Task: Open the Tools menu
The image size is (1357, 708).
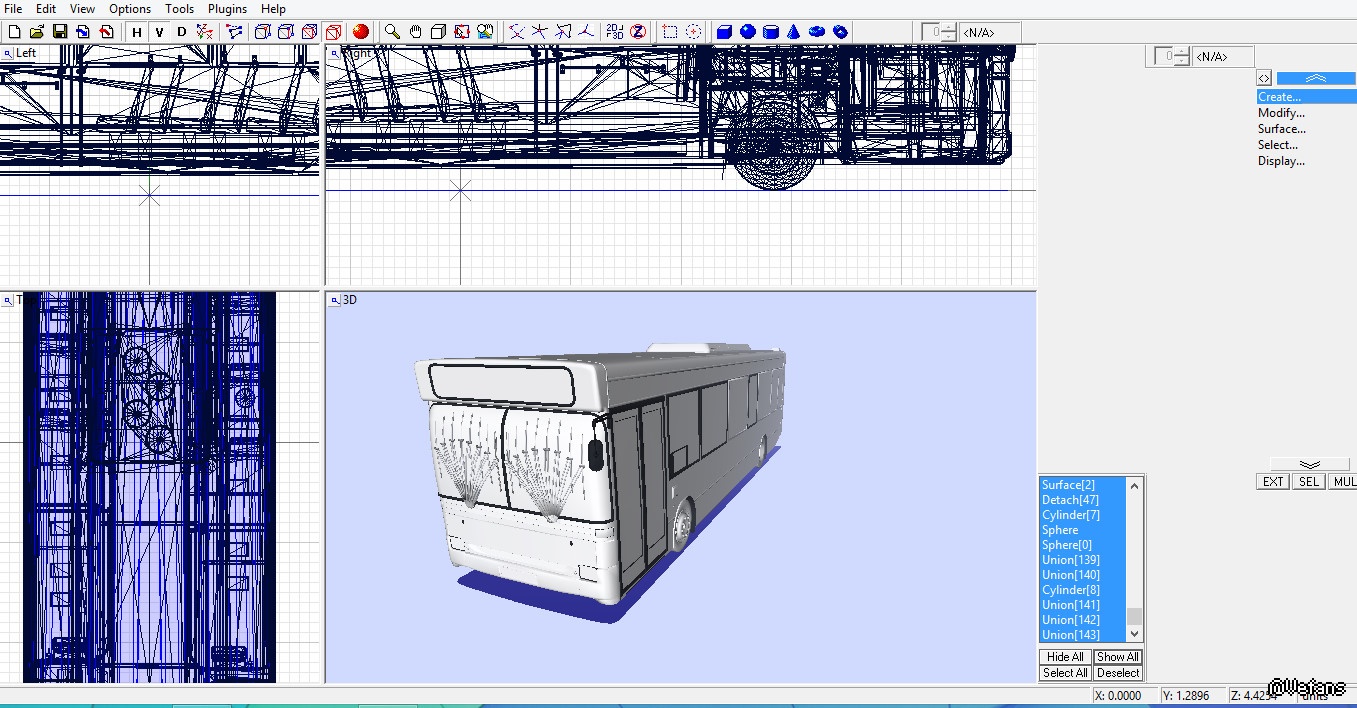Action: [x=180, y=9]
